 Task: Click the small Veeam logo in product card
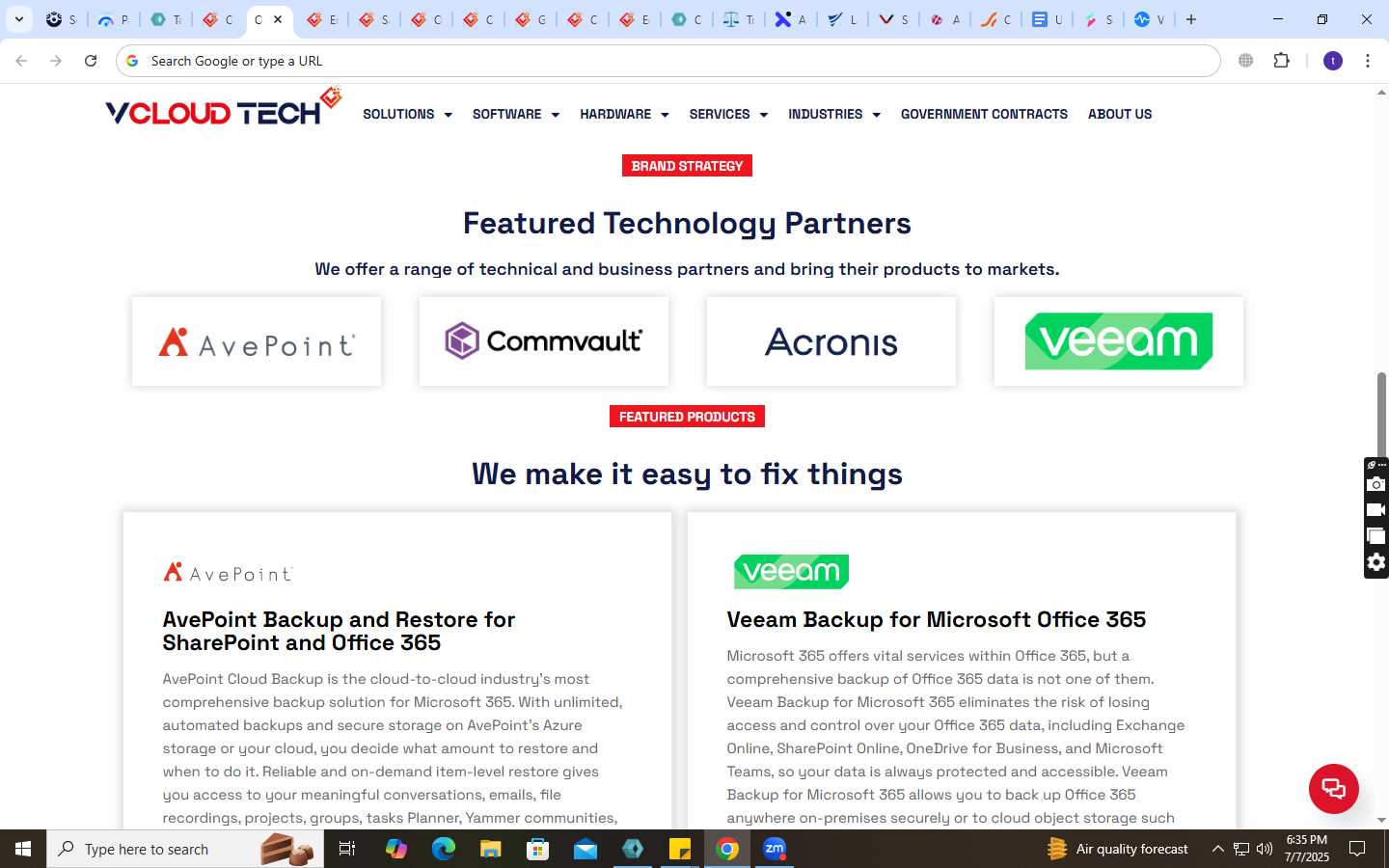click(x=791, y=572)
